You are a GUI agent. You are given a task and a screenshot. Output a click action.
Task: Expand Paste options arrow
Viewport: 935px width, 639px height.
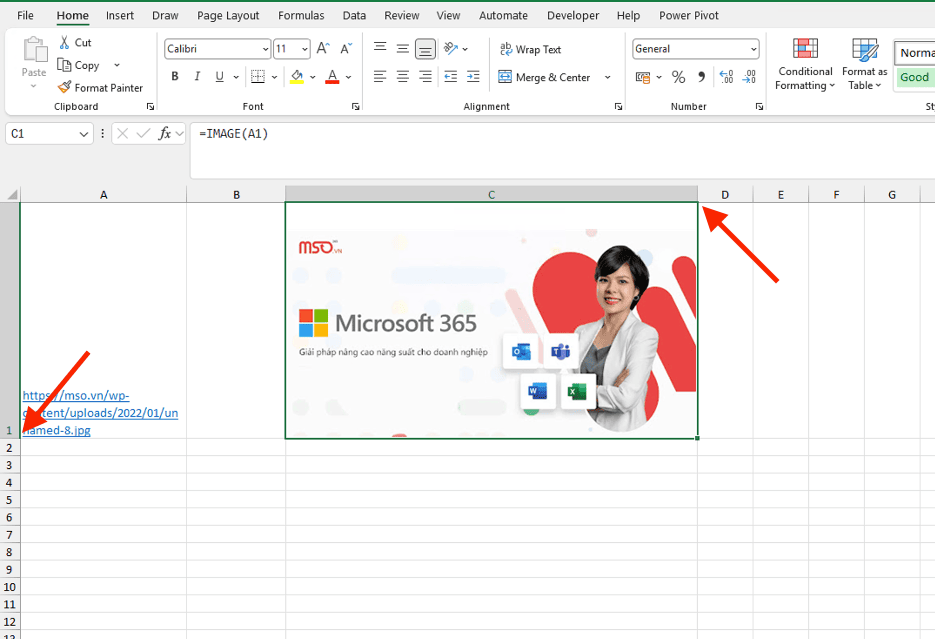click(34, 86)
